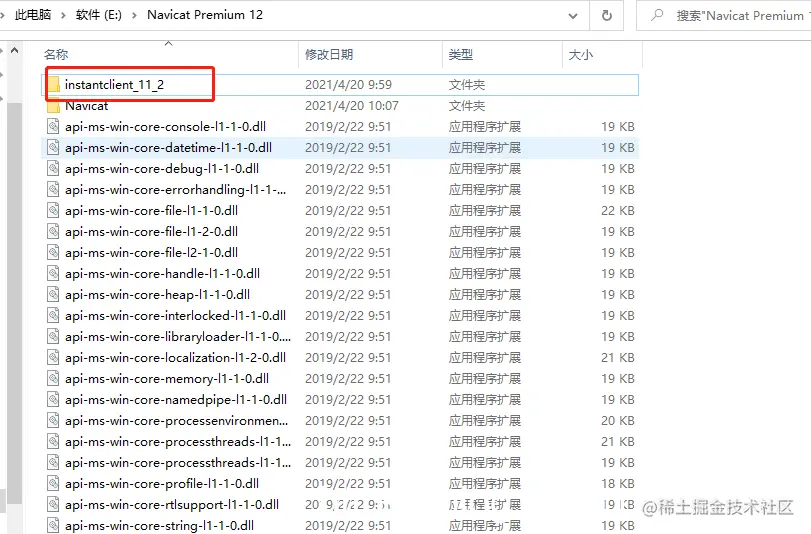The height and width of the screenshot is (534, 811).
Task: Select api-ms-win-core-localization-l1-2-0.dll name
Action: click(x=175, y=358)
